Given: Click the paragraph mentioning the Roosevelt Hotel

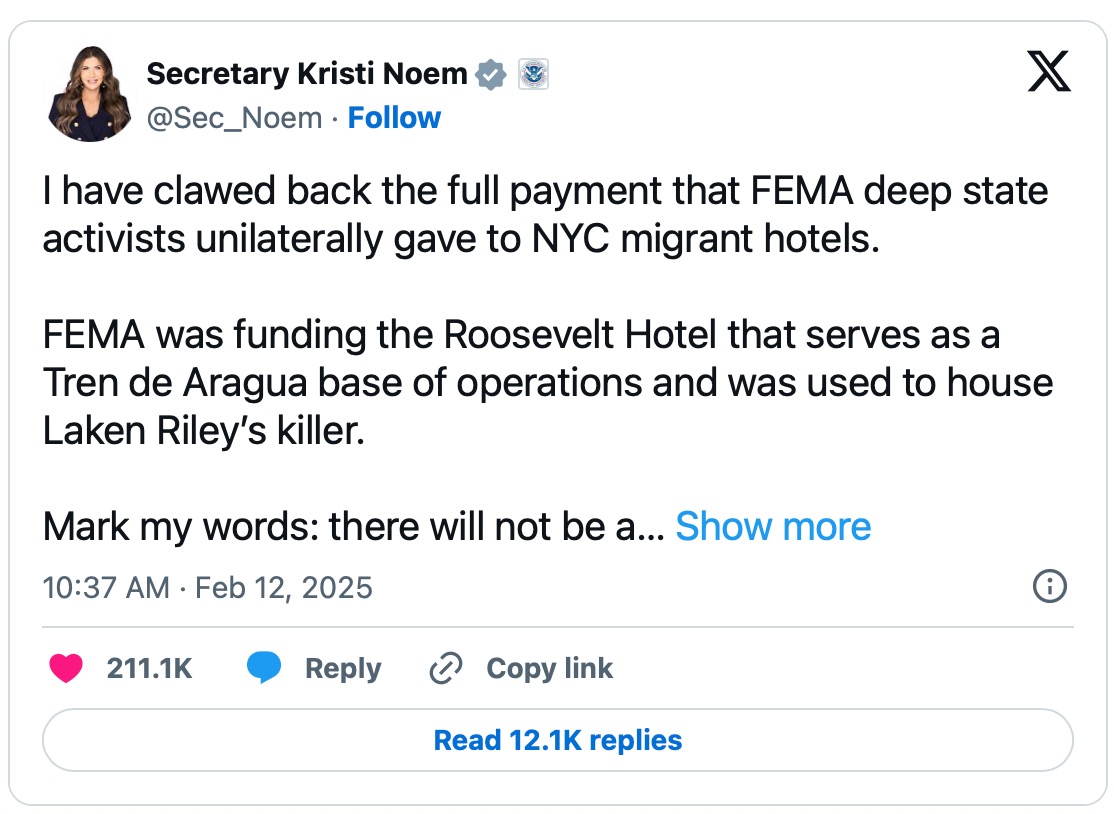Looking at the screenshot, I should tap(547, 382).
